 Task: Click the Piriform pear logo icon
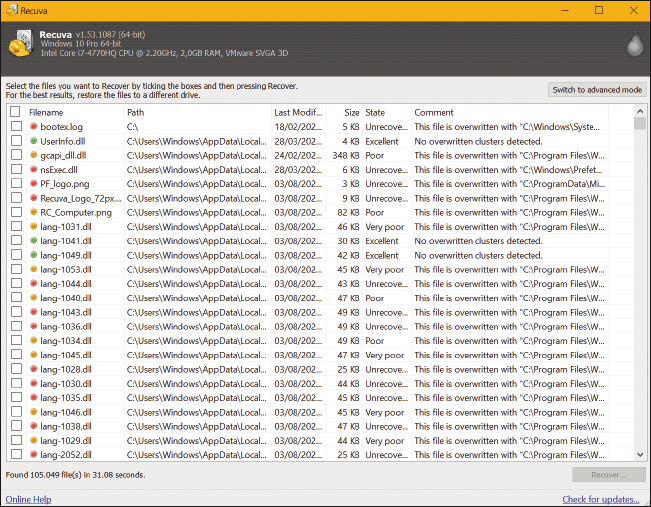(630, 44)
